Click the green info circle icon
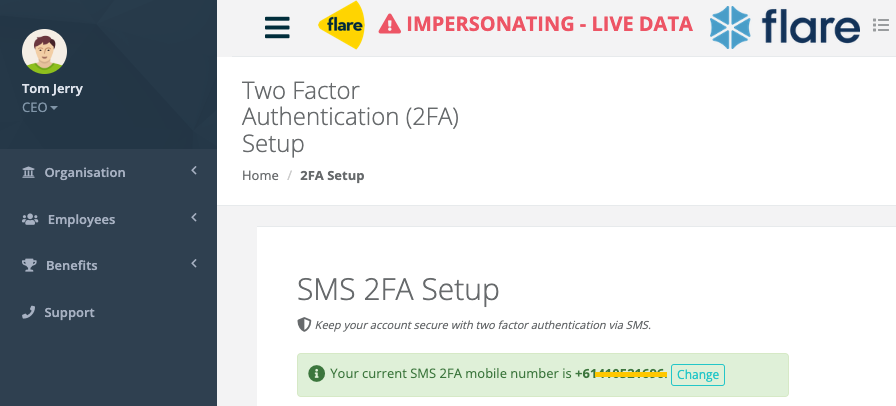This screenshot has height=406, width=896. [x=317, y=374]
